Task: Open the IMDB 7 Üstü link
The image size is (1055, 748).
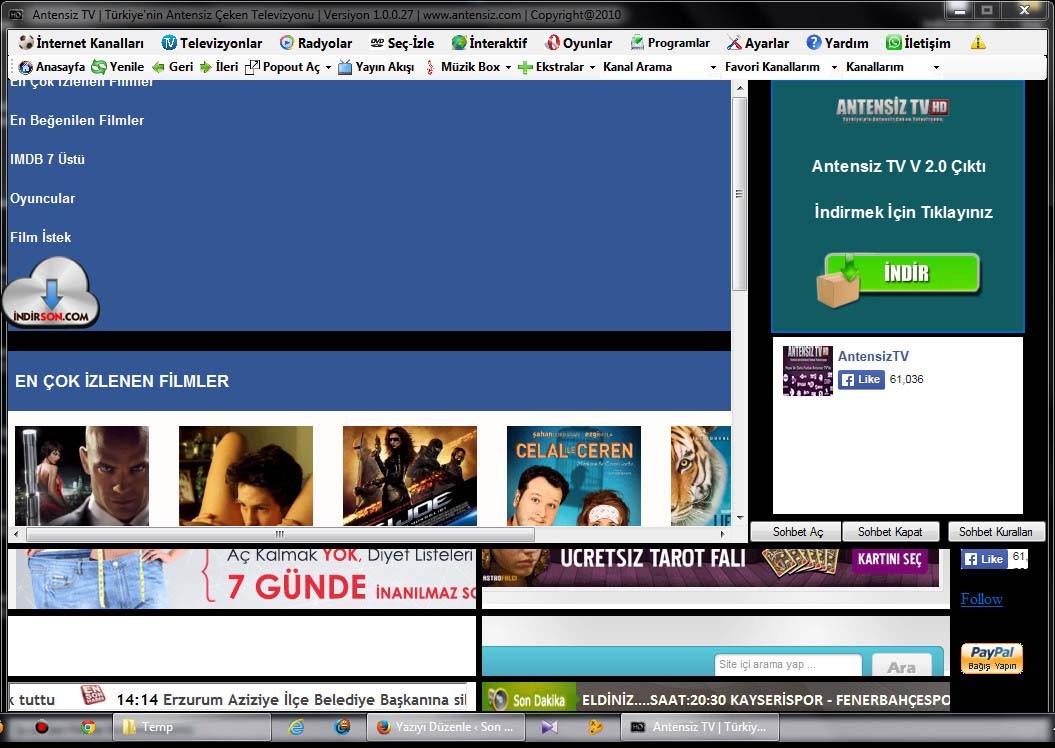Action: 47,159
